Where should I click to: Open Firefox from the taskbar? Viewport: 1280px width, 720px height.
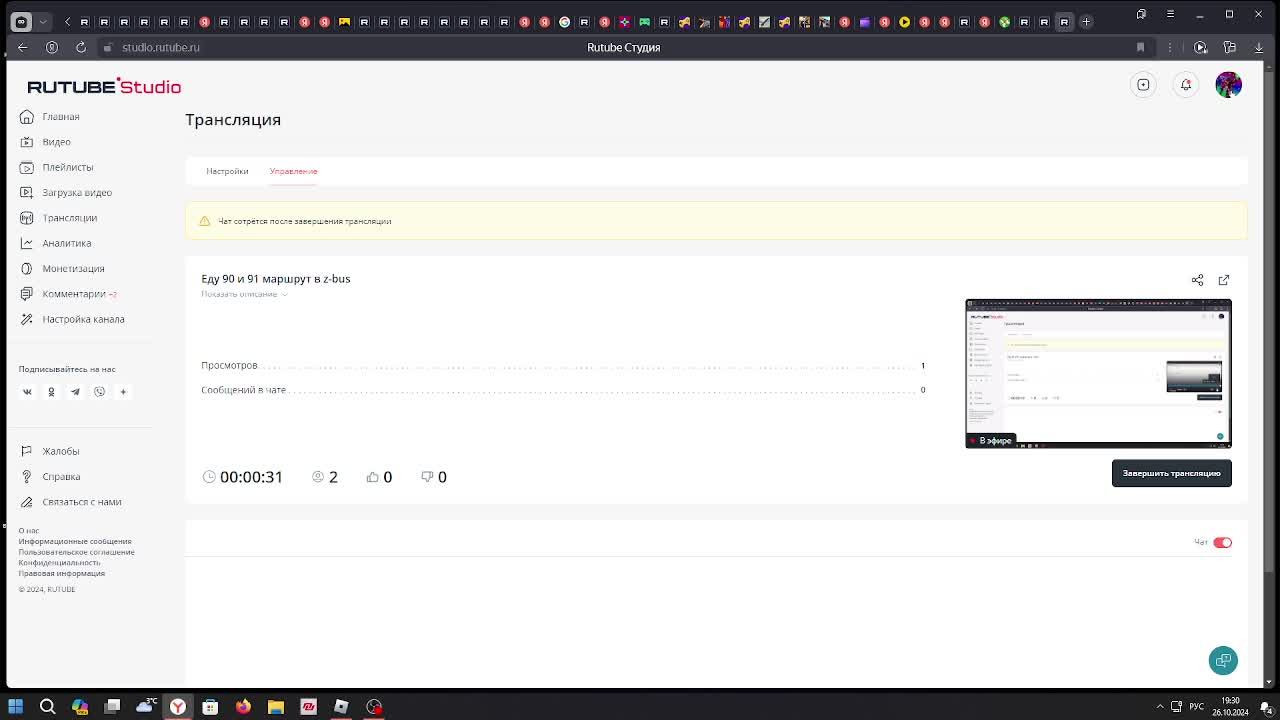243,707
